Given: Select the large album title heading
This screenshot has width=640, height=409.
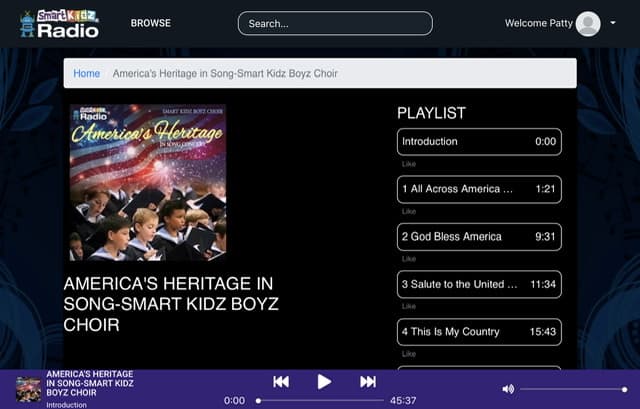Looking at the screenshot, I should pyautogui.click(x=171, y=304).
